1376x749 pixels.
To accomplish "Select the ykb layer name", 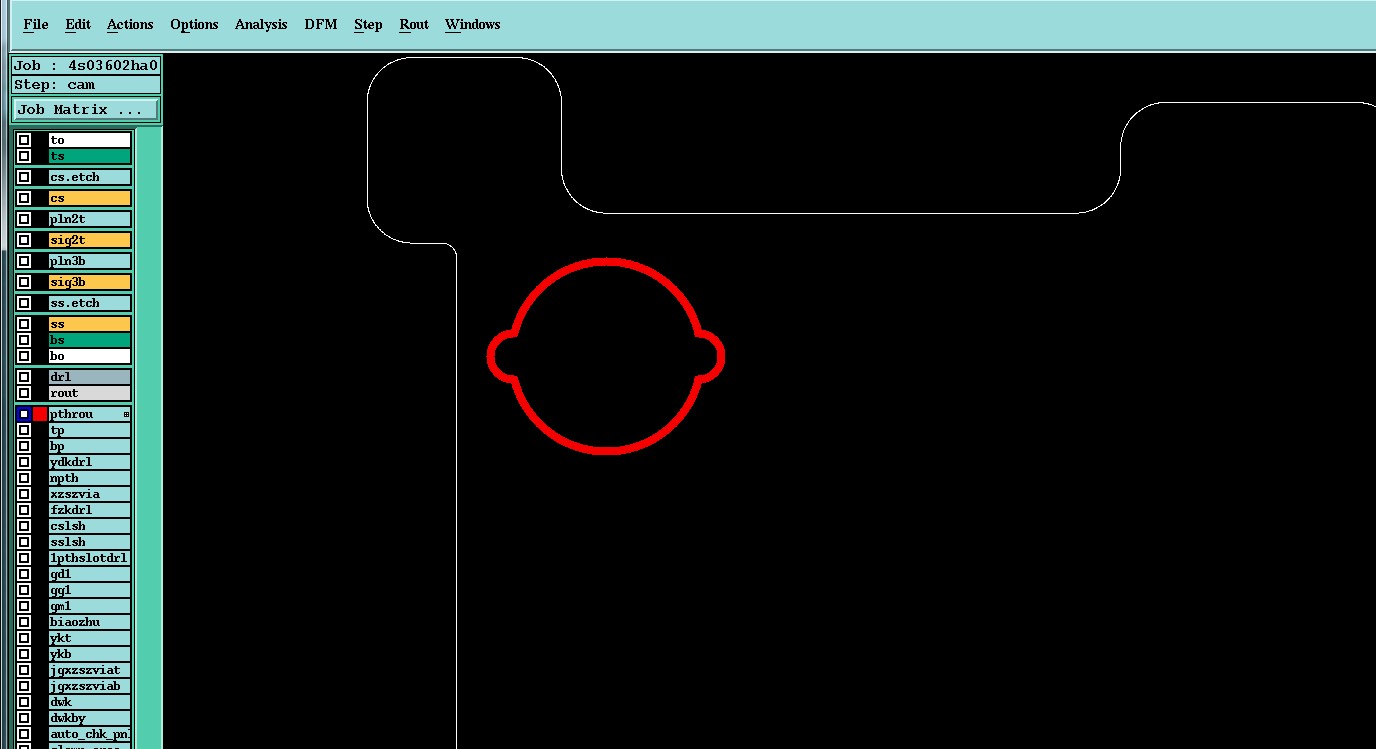I will [x=90, y=654].
